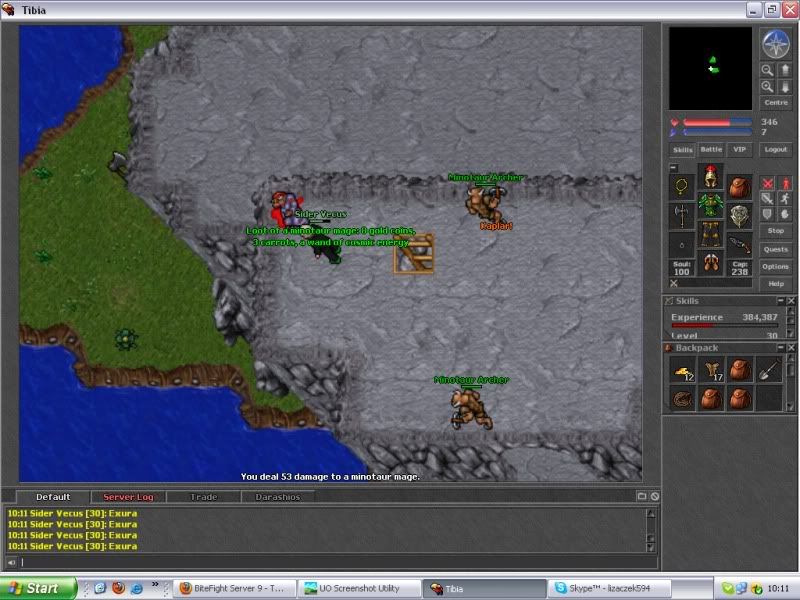Image resolution: width=800 pixels, height=600 pixels.
Task: Open a new chat channel icon
Action: click(x=642, y=496)
